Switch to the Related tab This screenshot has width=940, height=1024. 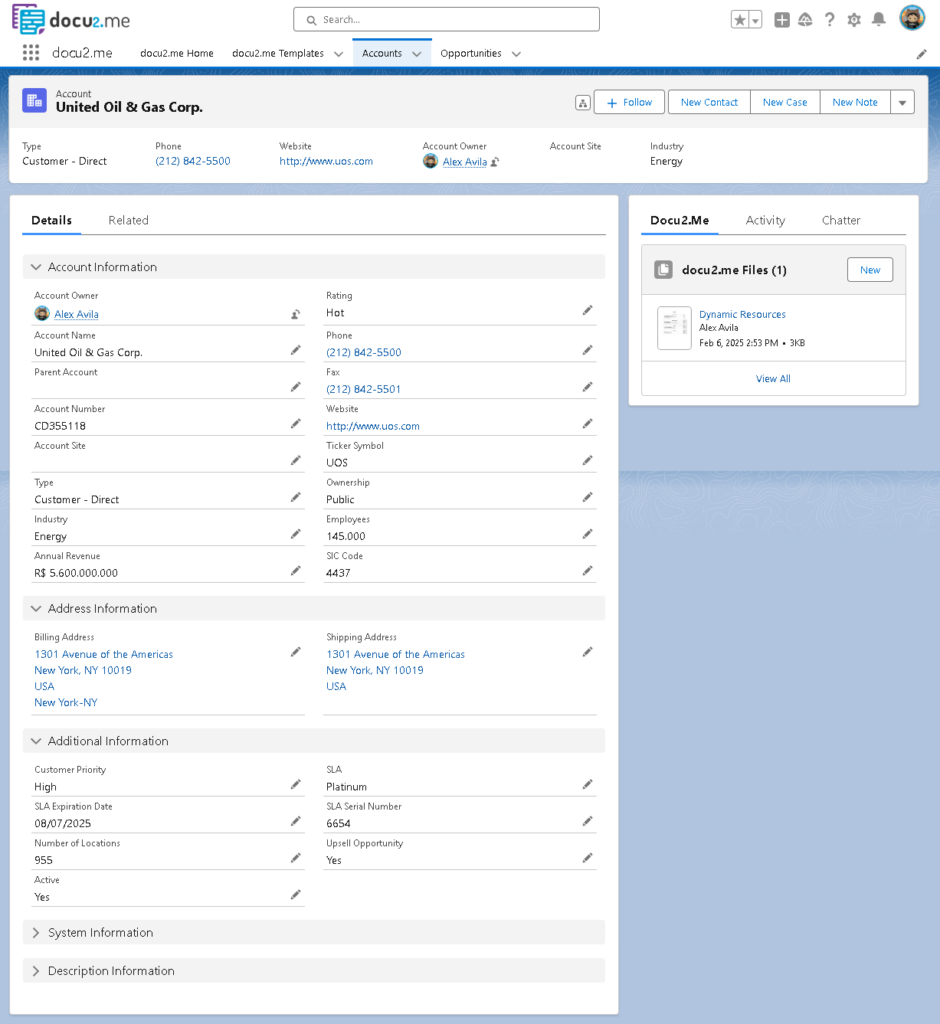coord(128,220)
